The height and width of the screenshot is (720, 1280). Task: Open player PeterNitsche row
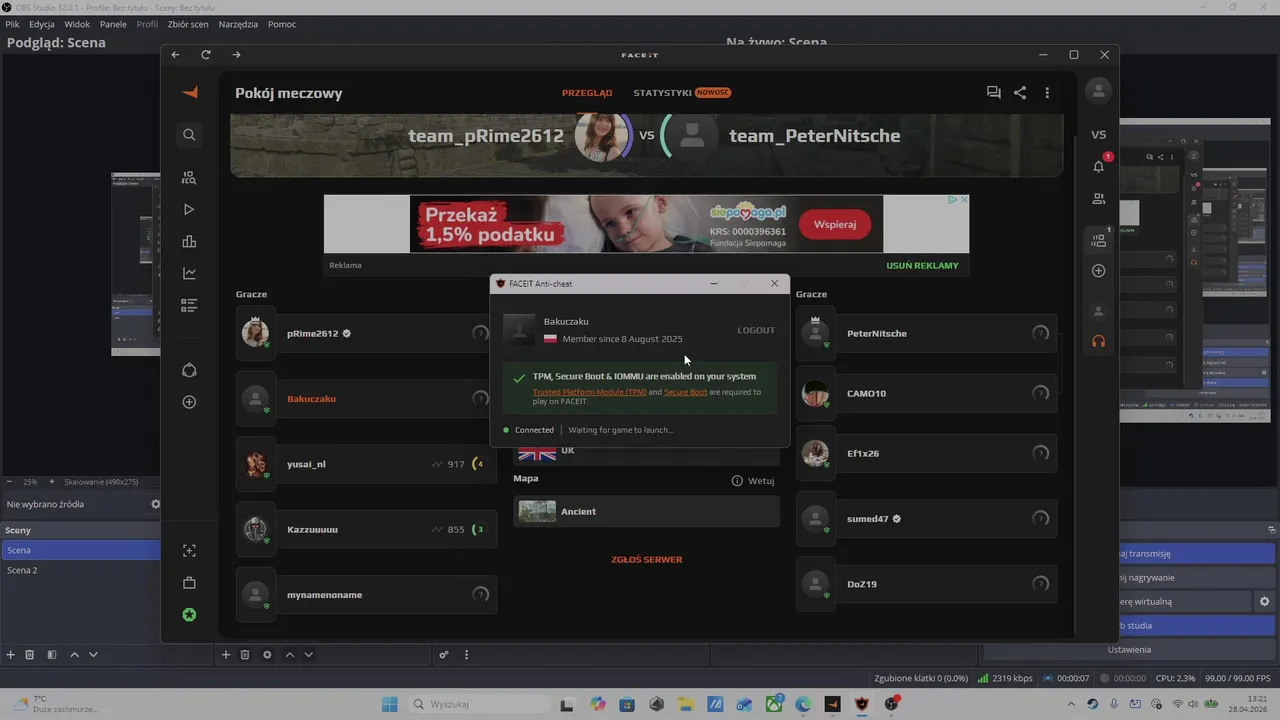click(926, 333)
